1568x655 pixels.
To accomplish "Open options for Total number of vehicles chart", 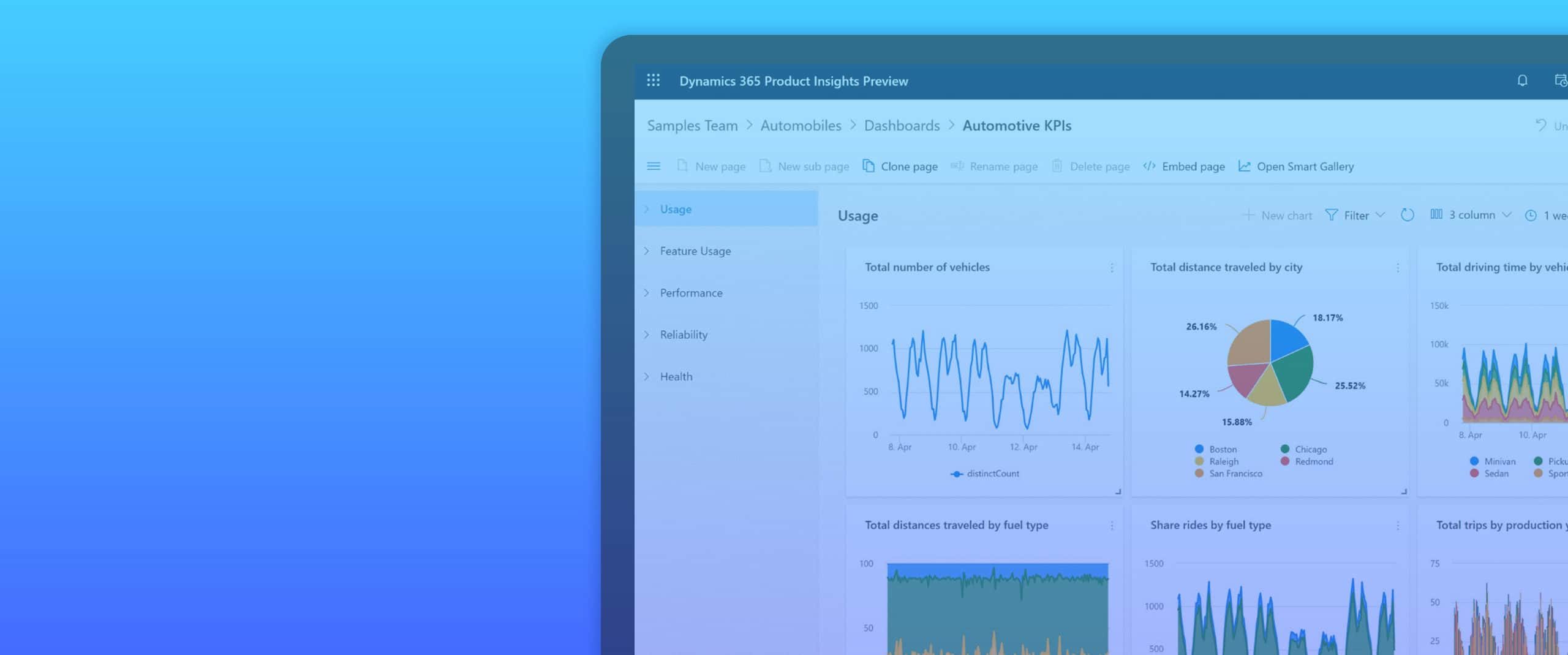I will click(x=1112, y=268).
